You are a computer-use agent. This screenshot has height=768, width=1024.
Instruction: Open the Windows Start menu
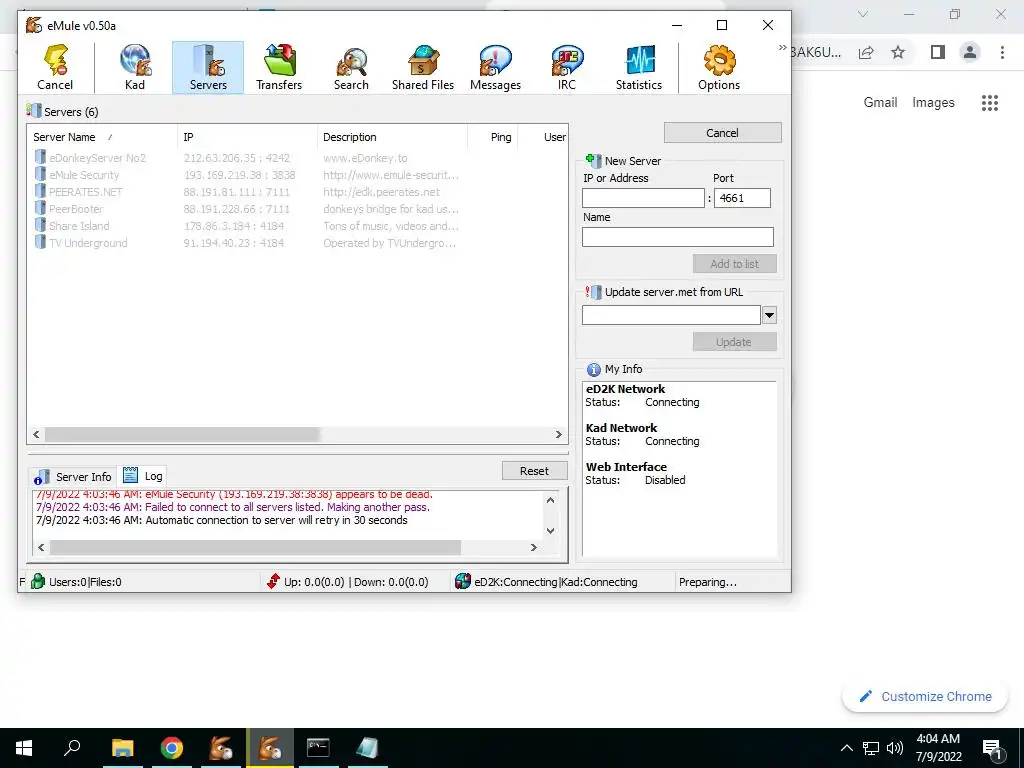click(x=24, y=748)
